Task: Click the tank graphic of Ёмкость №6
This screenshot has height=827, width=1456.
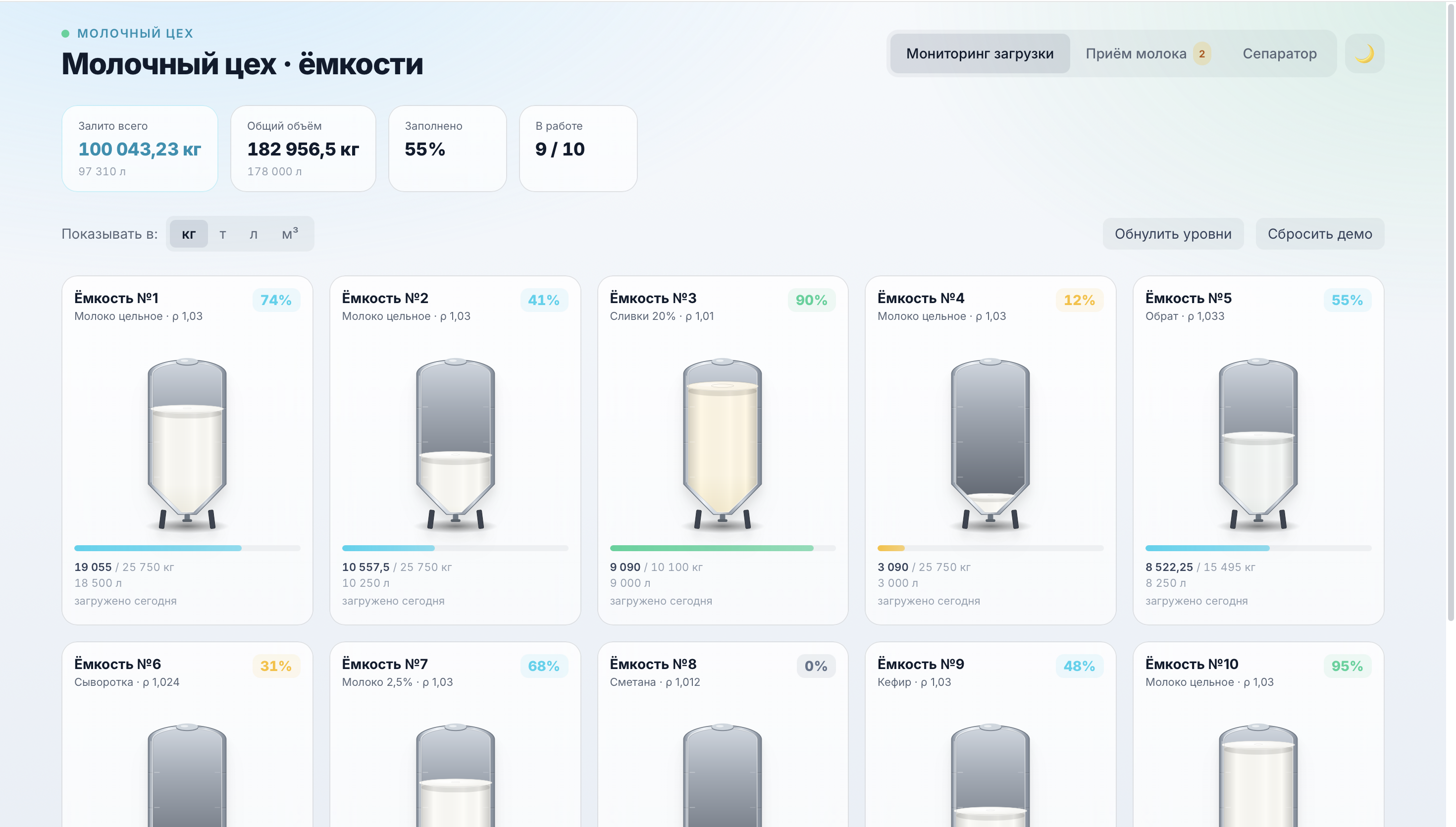Action: (187, 775)
